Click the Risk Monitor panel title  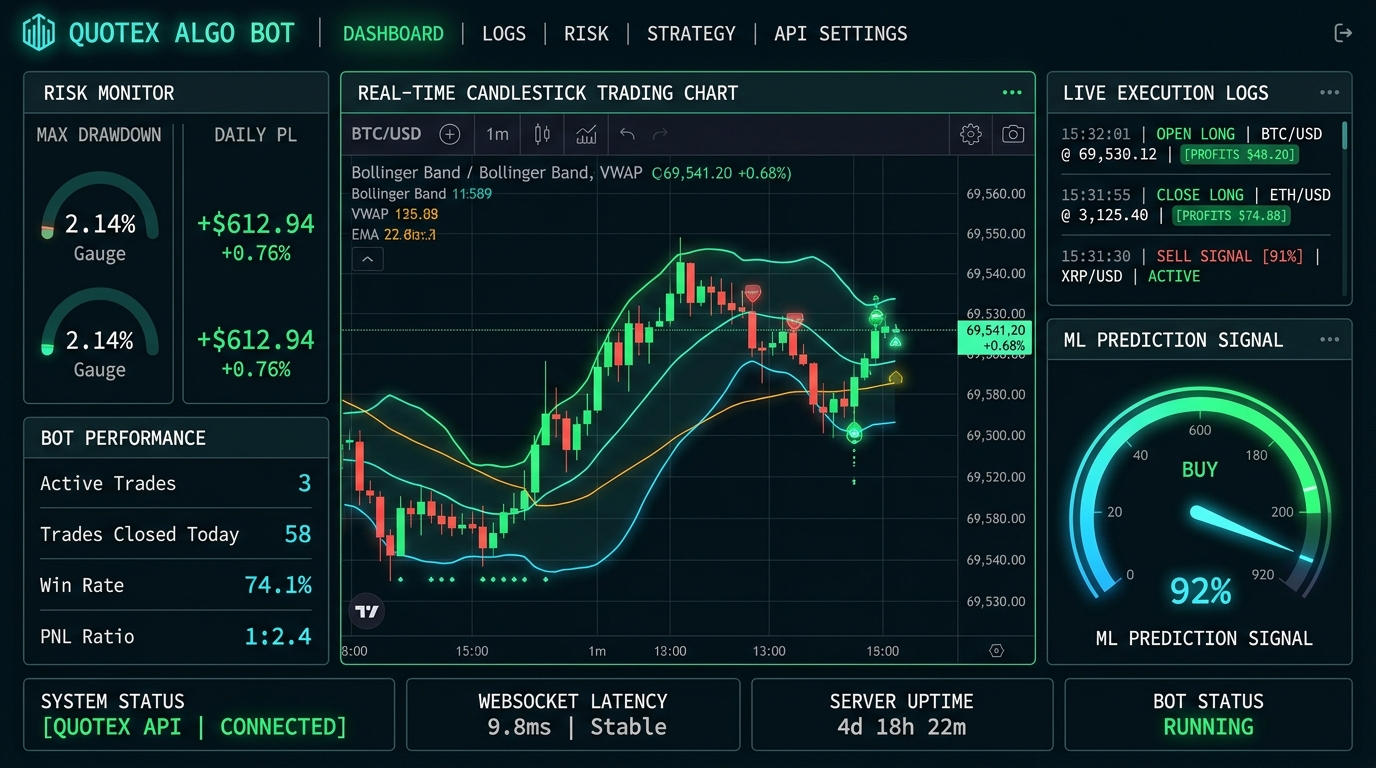[109, 93]
